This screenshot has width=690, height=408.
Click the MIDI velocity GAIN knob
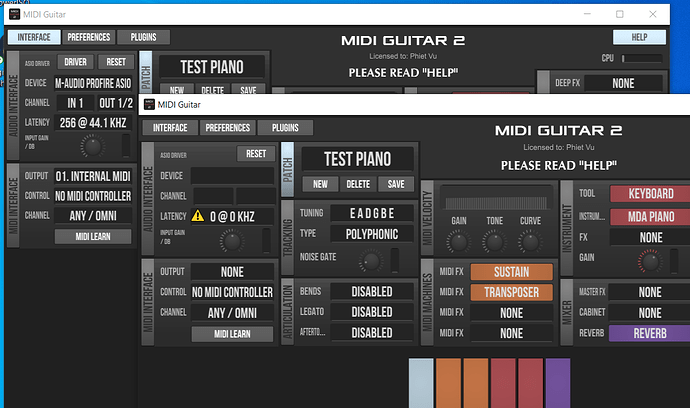click(x=459, y=242)
